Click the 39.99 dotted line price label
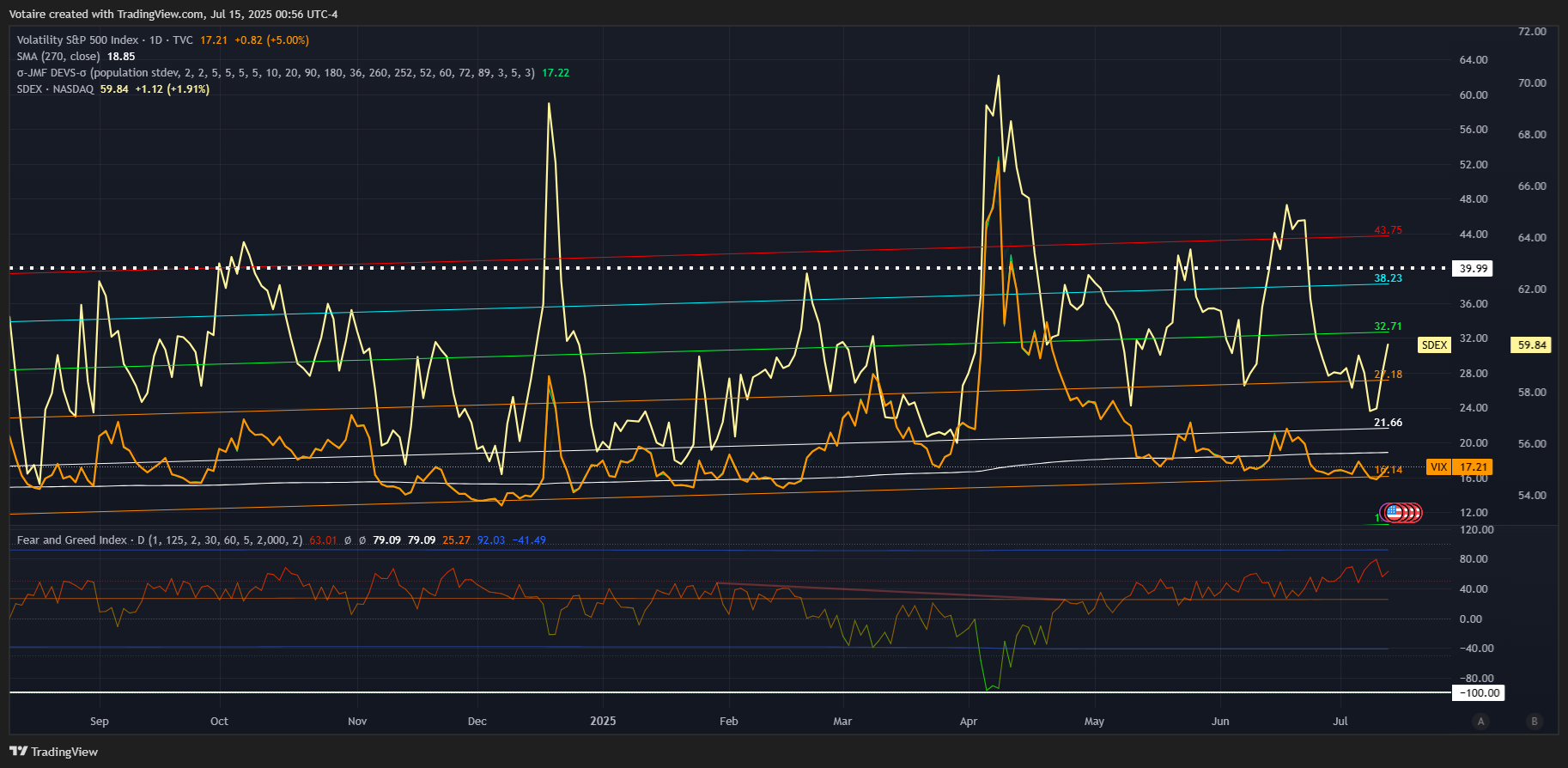Screen dimensions: 1568x768 (x=1473, y=269)
